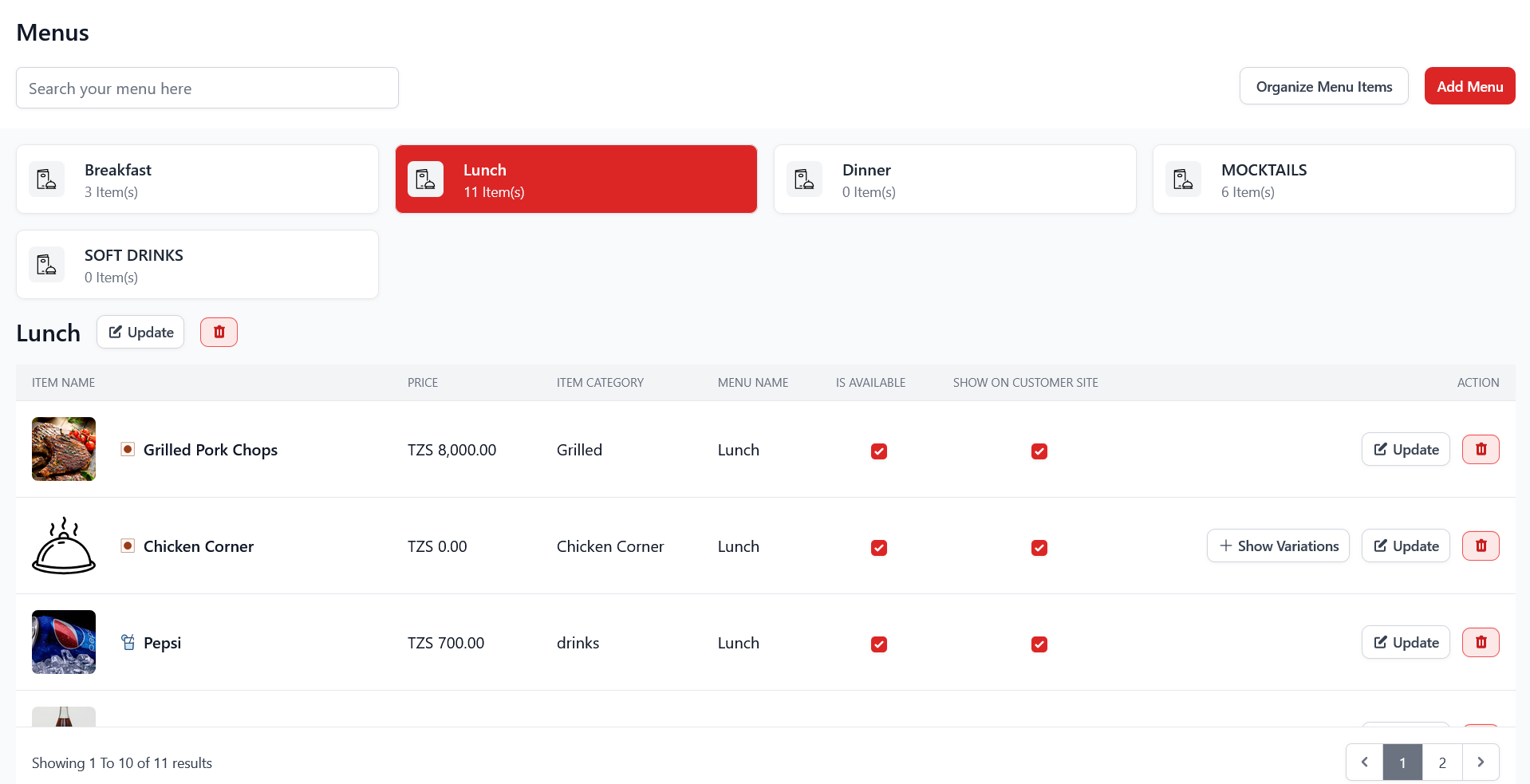Delete the Lunch menu with trash icon

pos(219,332)
